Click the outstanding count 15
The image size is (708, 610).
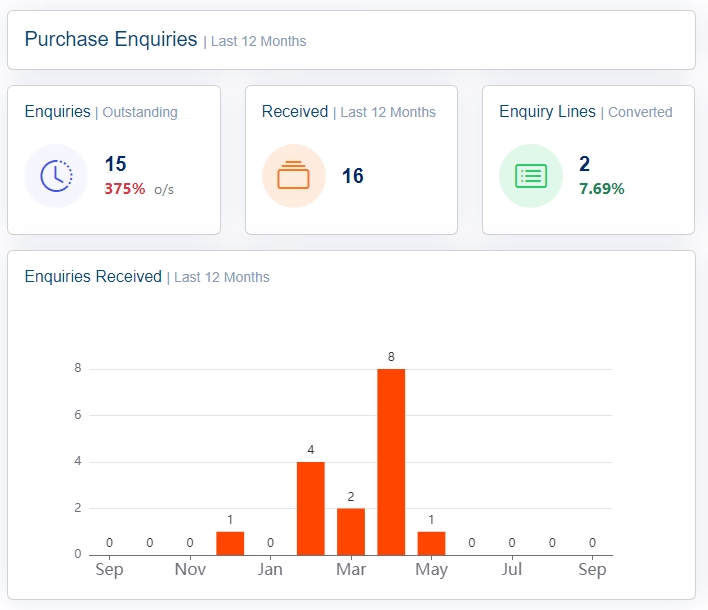[116, 164]
